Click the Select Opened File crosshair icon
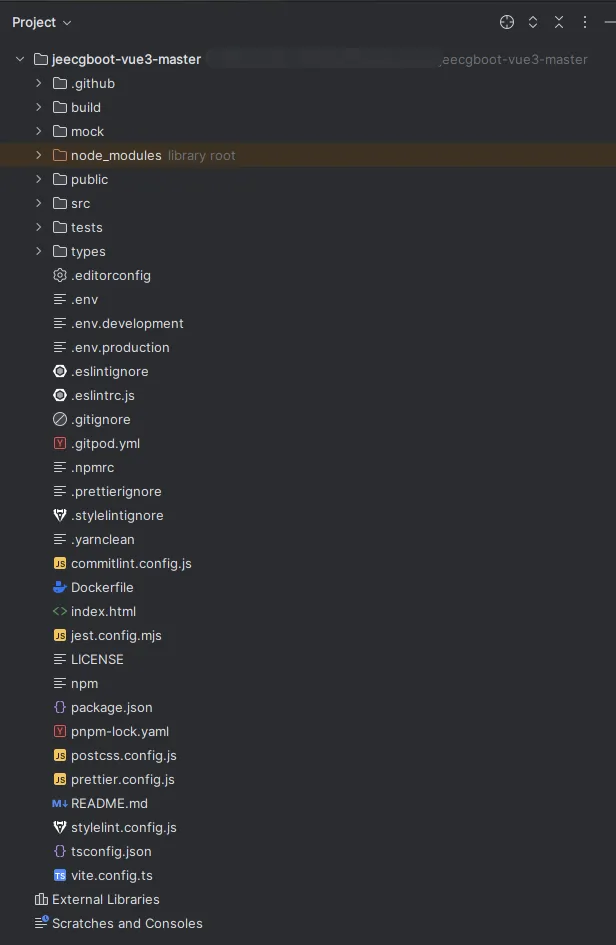 507,22
